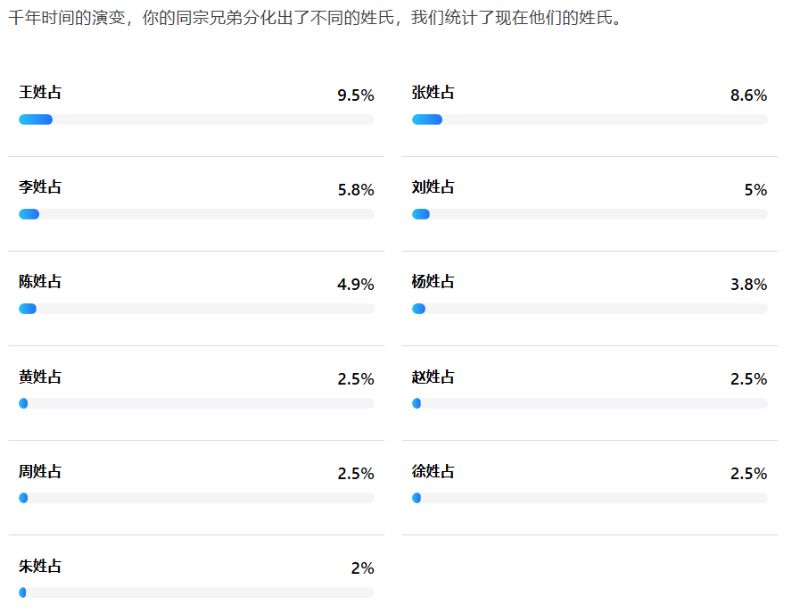Image resolution: width=800 pixels, height=613 pixels.
Task: Click the intro sentence starting with 千年时间的演变
Action: 313,19
